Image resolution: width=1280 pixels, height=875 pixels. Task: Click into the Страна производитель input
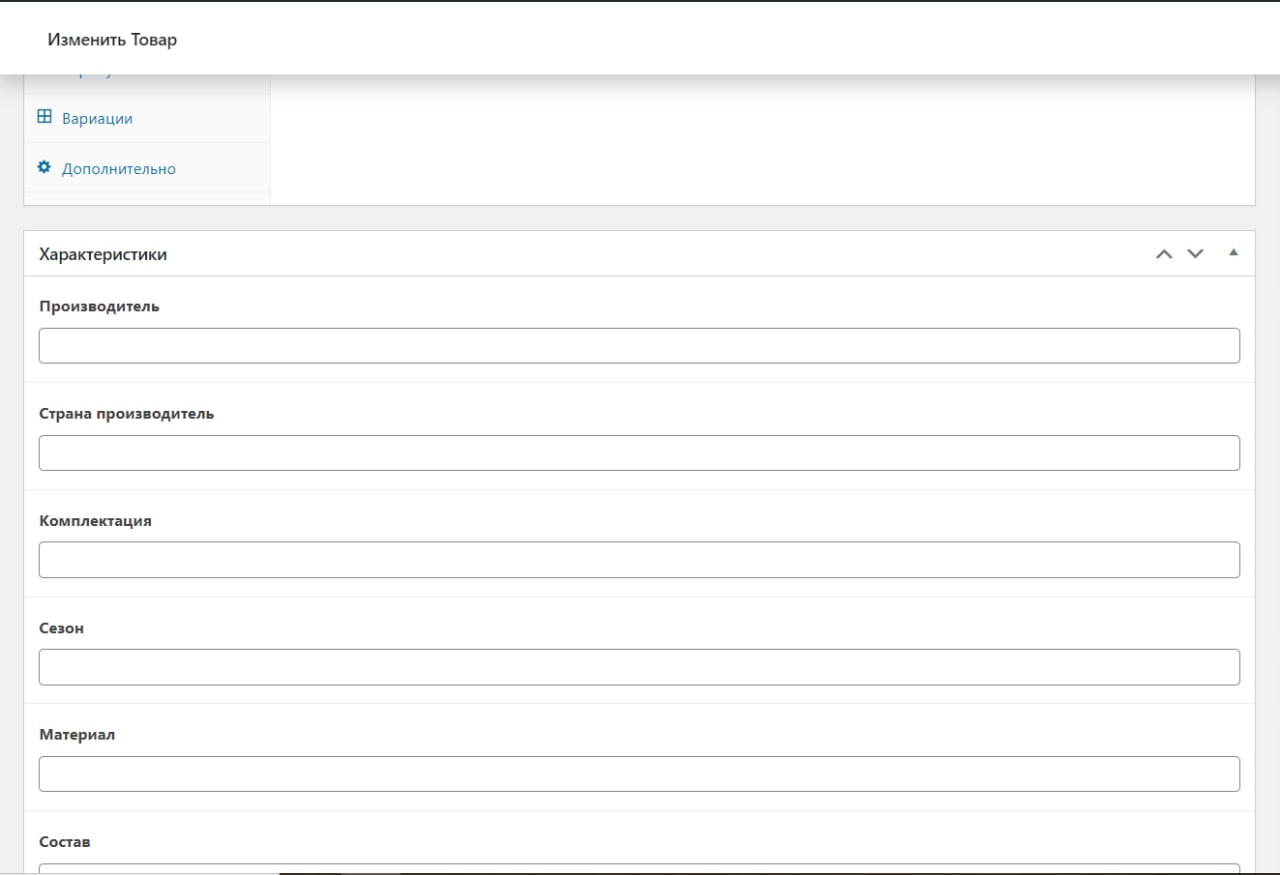(639, 453)
